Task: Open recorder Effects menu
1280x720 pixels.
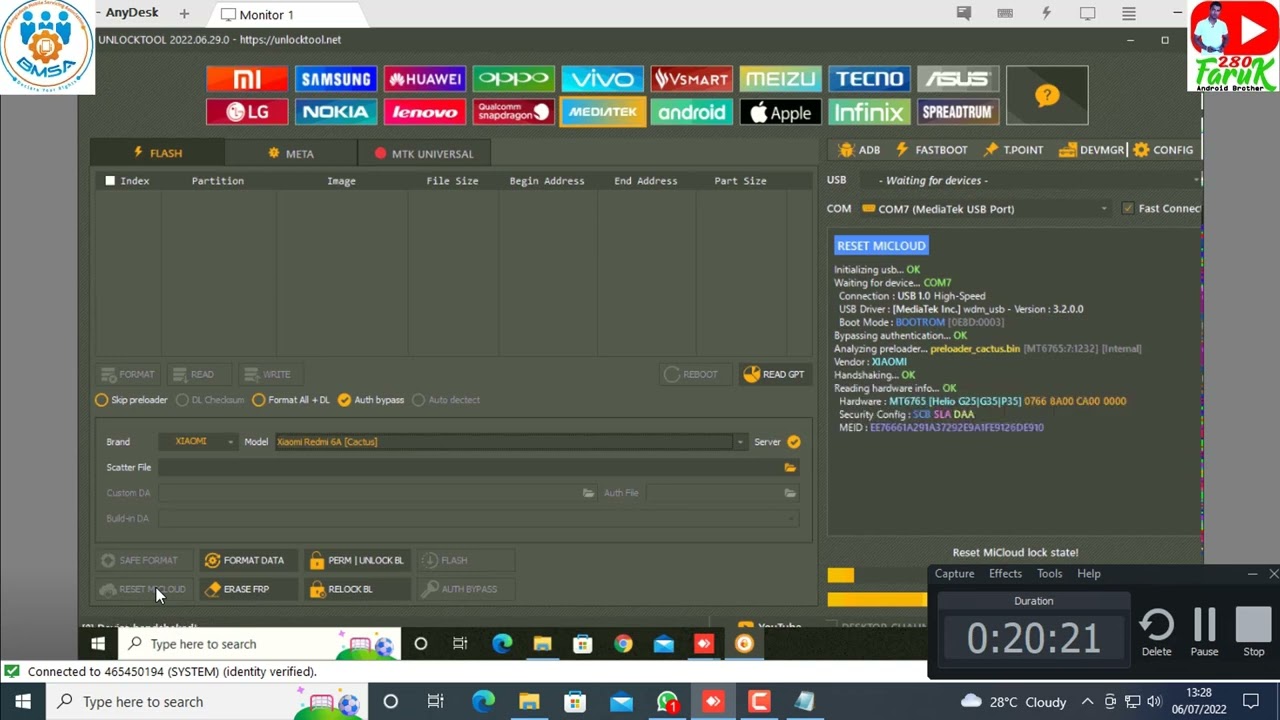Action: pos(1005,574)
